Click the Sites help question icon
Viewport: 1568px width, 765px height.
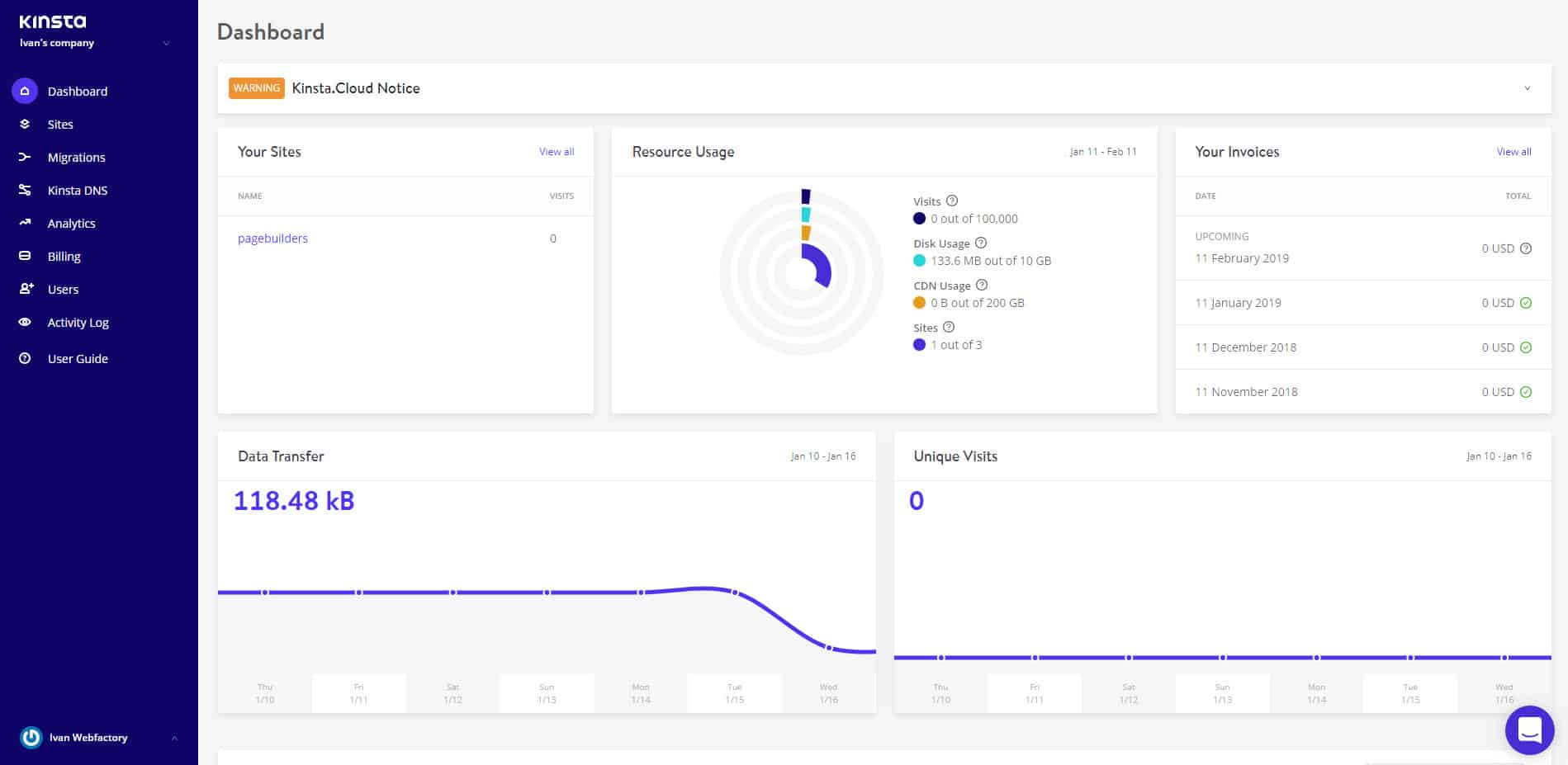tap(948, 327)
